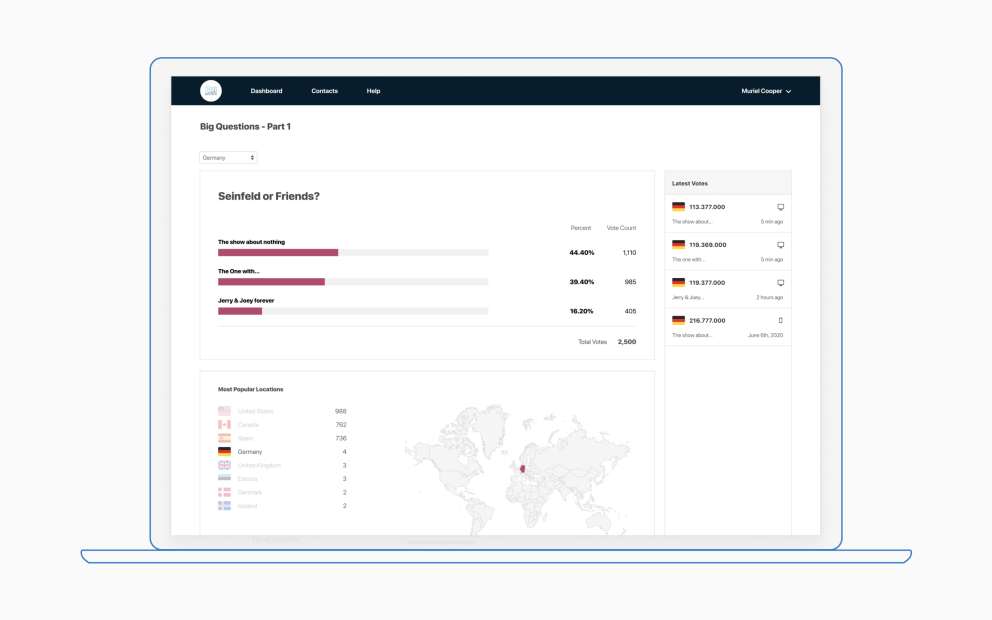Open the Help menu item

tap(373, 91)
